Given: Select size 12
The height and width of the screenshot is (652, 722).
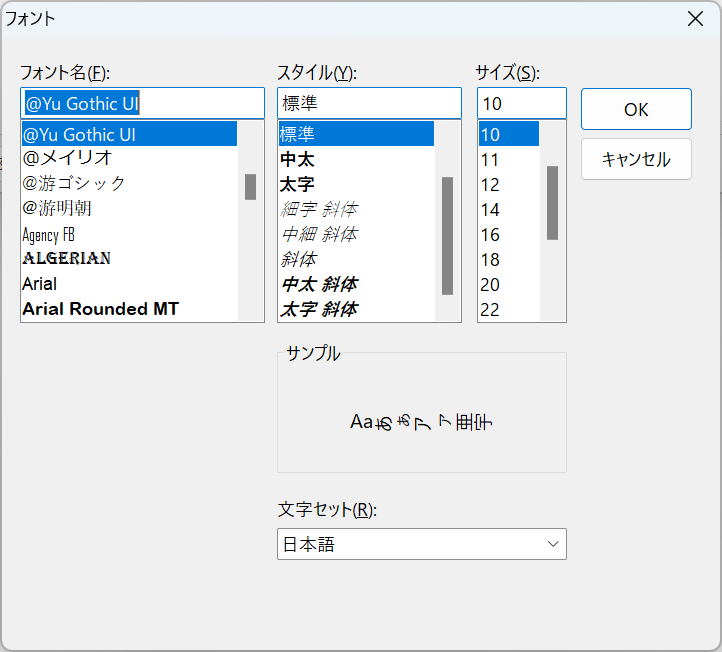Looking at the screenshot, I should point(509,185).
